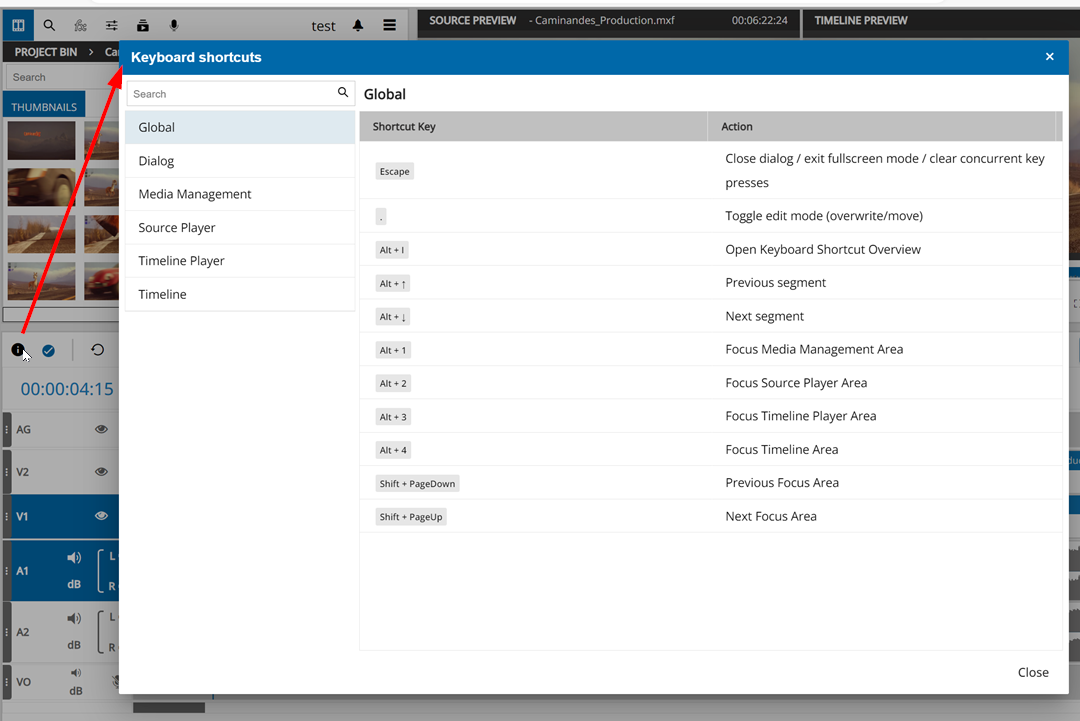The image size is (1080, 721).
Task: Click the blue checkmark icon
Action: click(48, 351)
